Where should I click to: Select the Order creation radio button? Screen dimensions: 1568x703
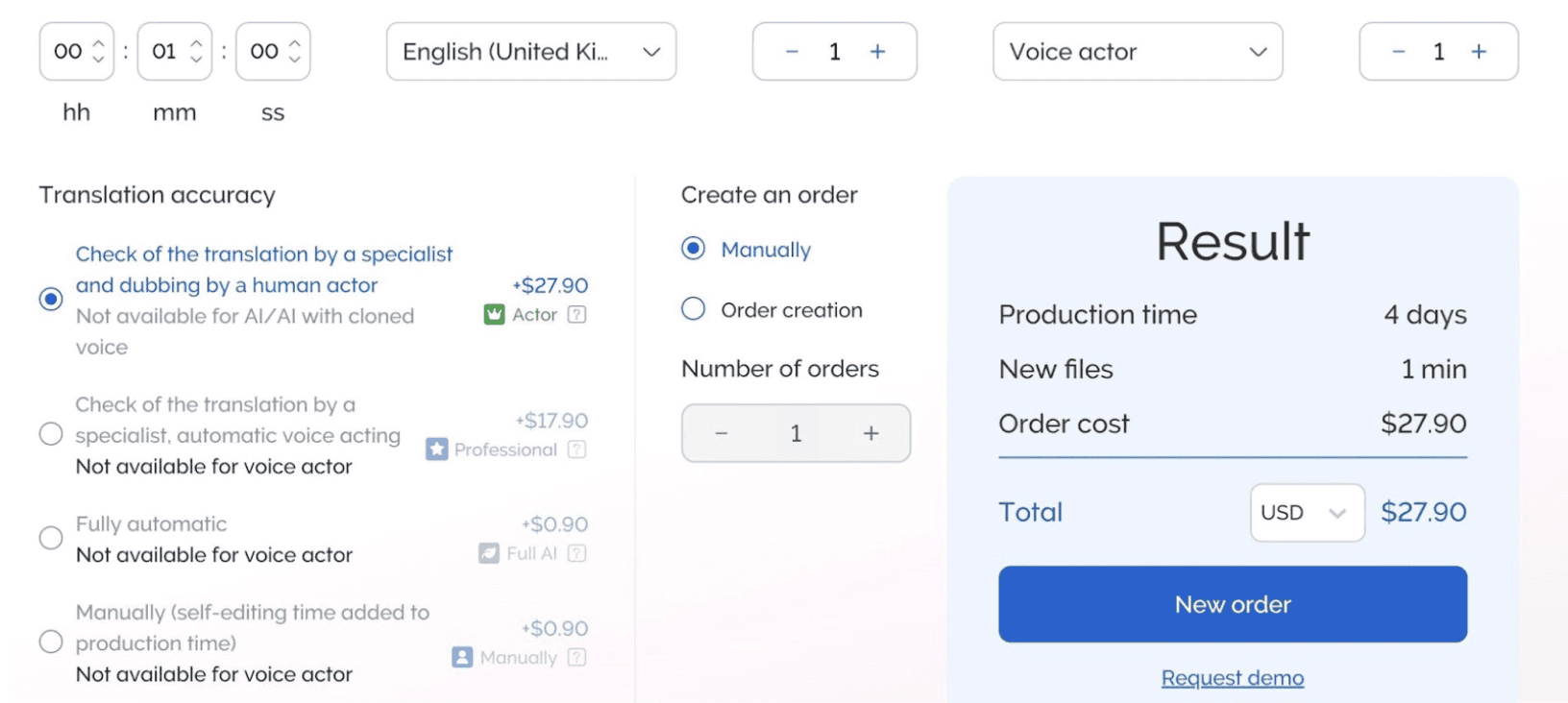pos(693,309)
